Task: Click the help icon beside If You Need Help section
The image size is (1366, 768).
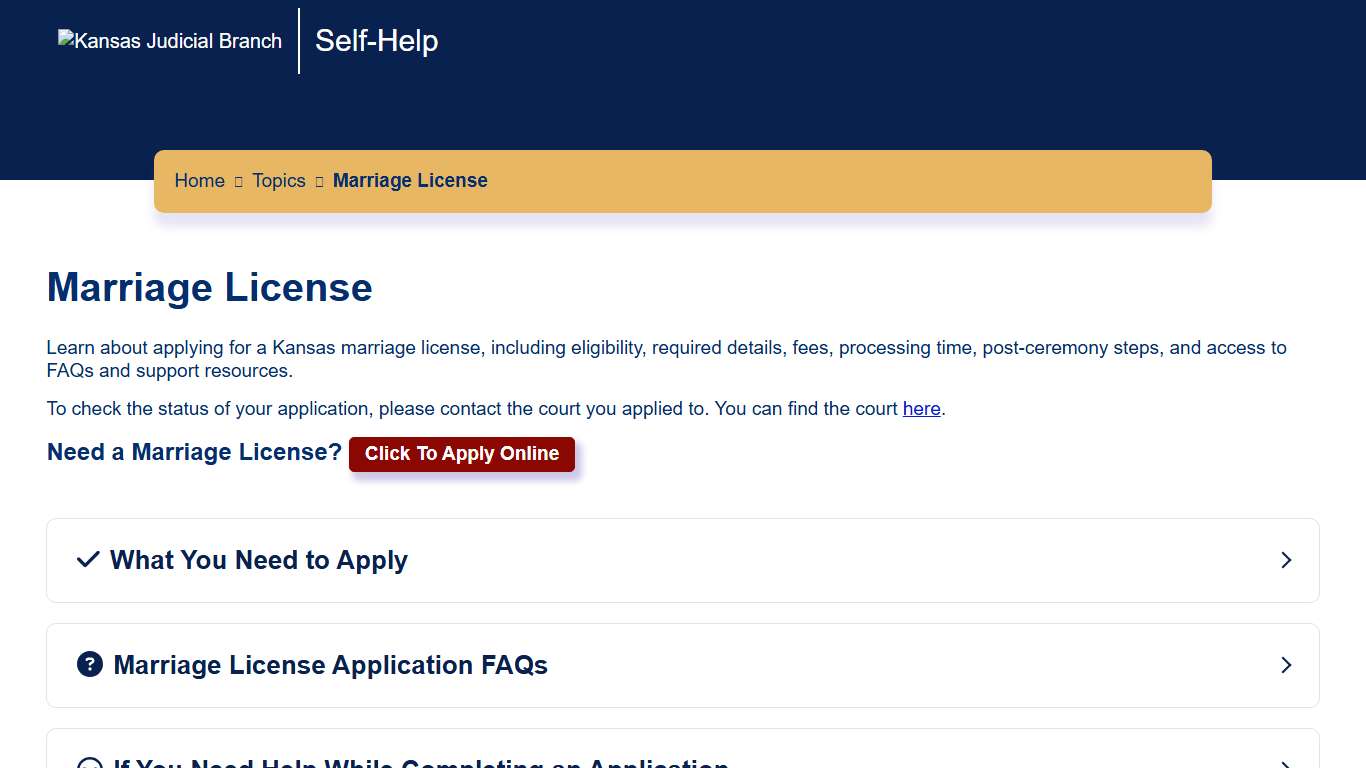Action: pos(90,765)
